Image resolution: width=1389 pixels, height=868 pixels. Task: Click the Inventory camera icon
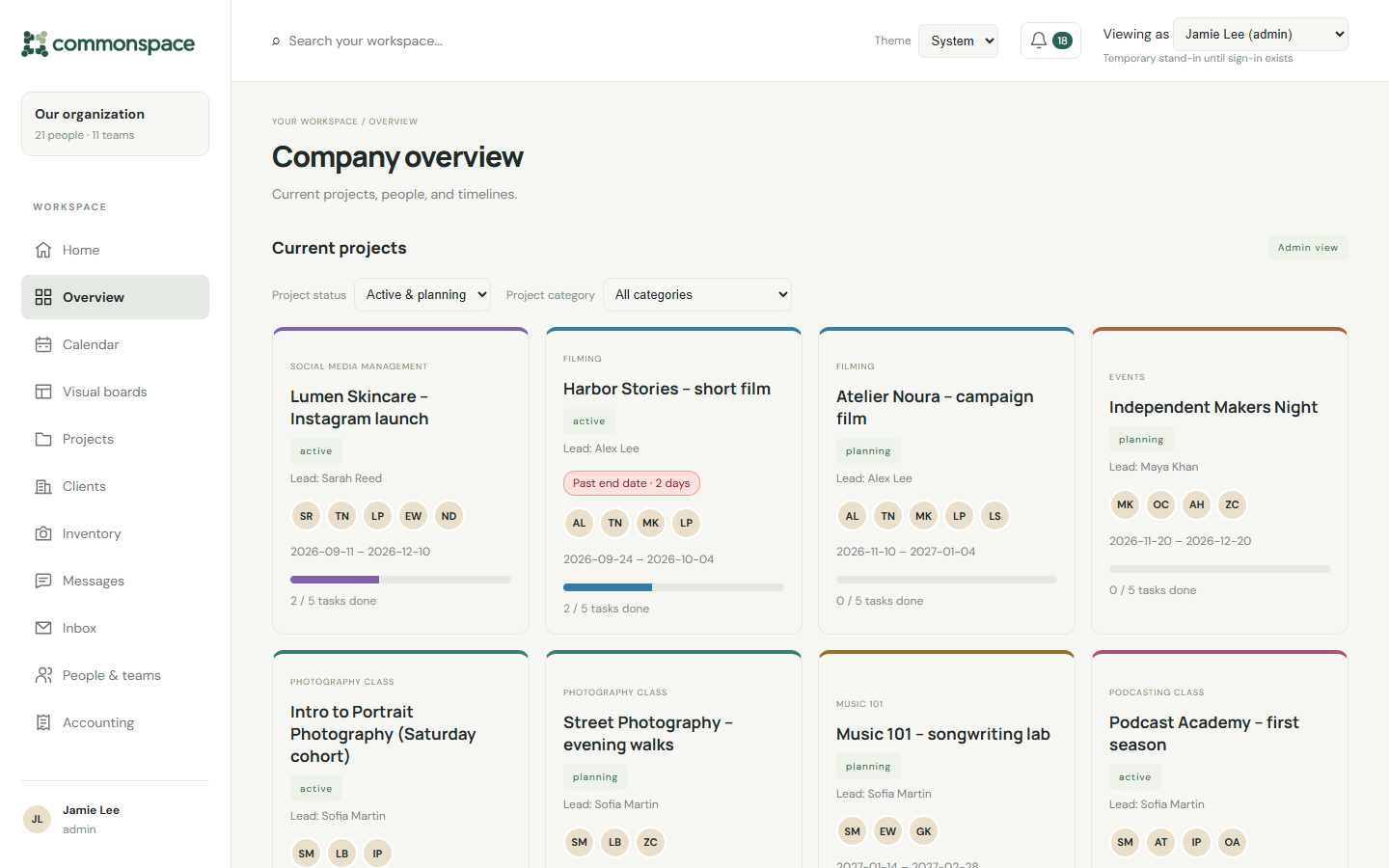tap(43, 533)
